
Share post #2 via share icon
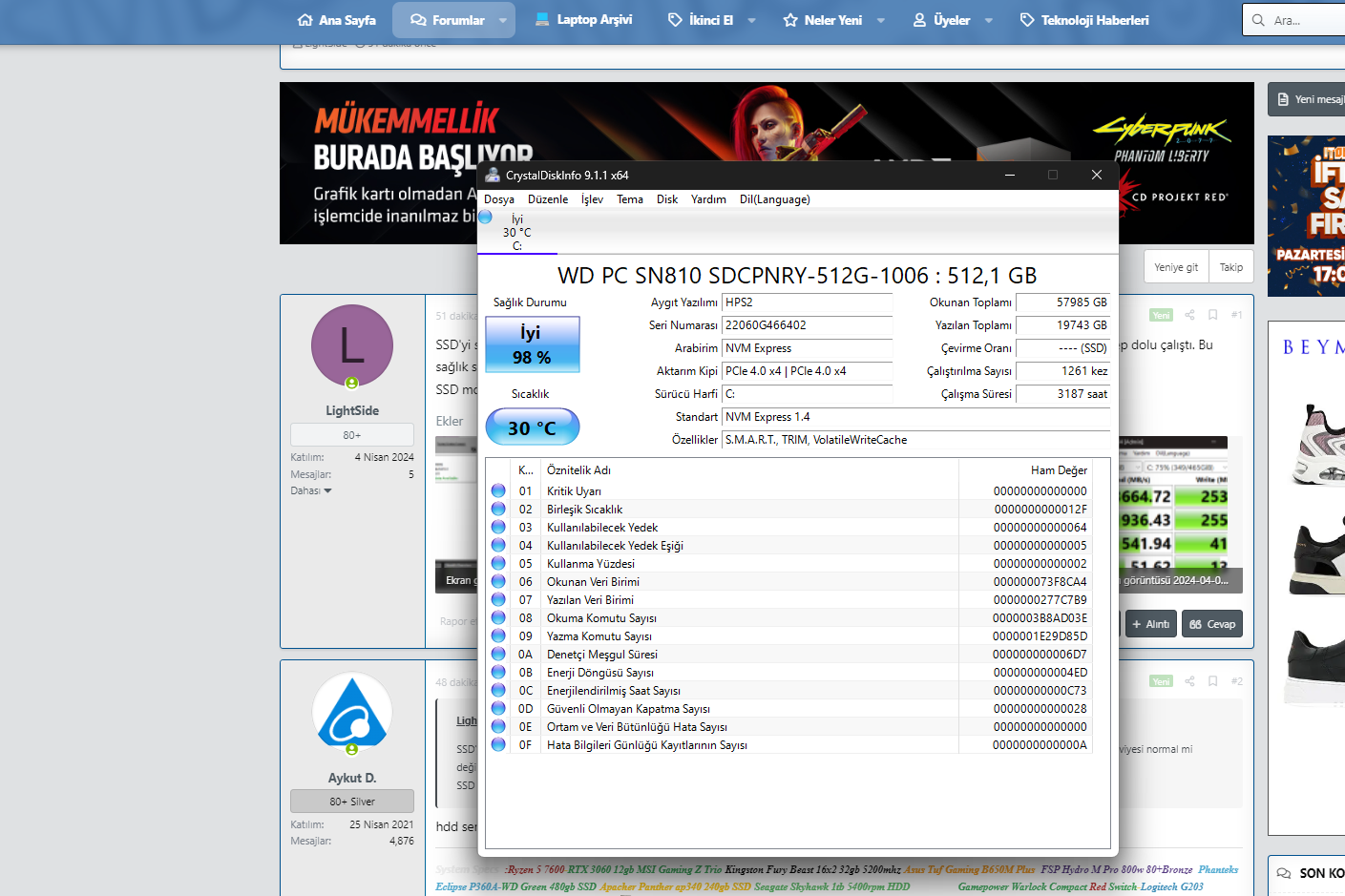[x=1189, y=681]
